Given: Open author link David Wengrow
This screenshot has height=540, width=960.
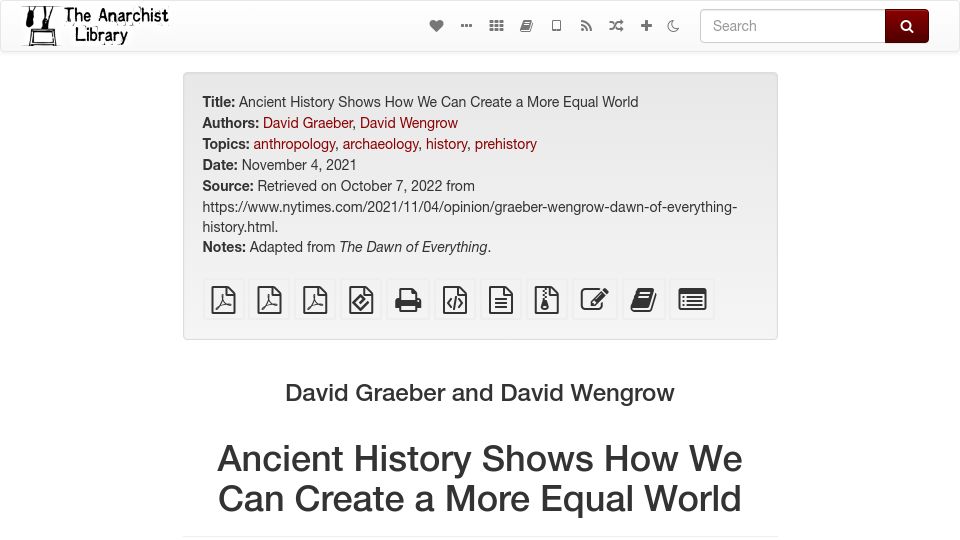Looking at the screenshot, I should [x=409, y=123].
